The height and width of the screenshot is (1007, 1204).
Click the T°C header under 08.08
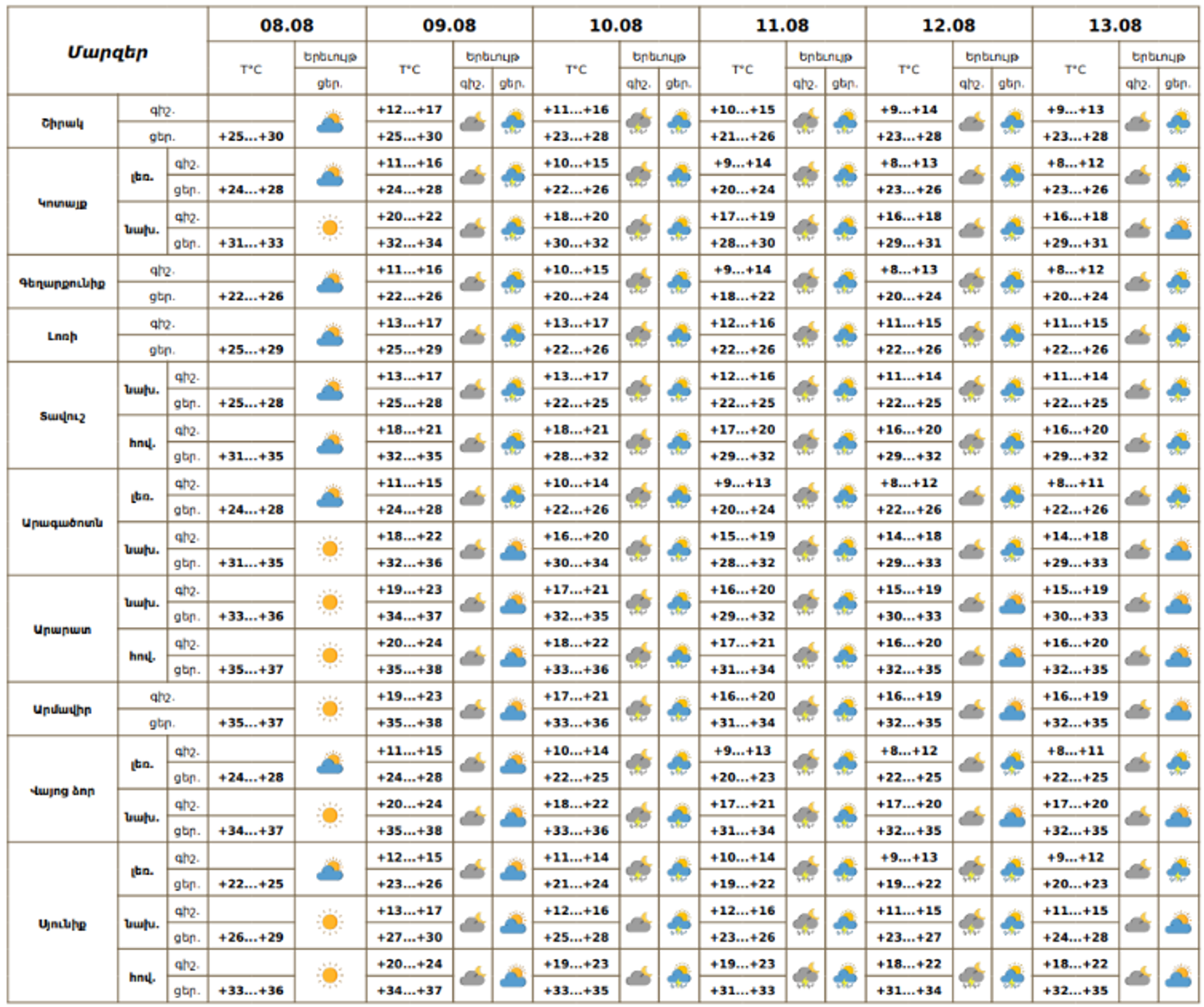[251, 69]
